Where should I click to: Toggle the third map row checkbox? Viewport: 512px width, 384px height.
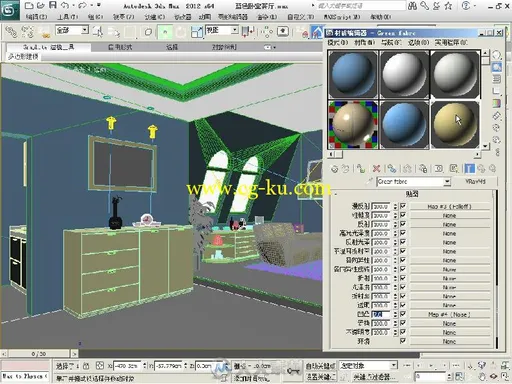click(x=403, y=224)
